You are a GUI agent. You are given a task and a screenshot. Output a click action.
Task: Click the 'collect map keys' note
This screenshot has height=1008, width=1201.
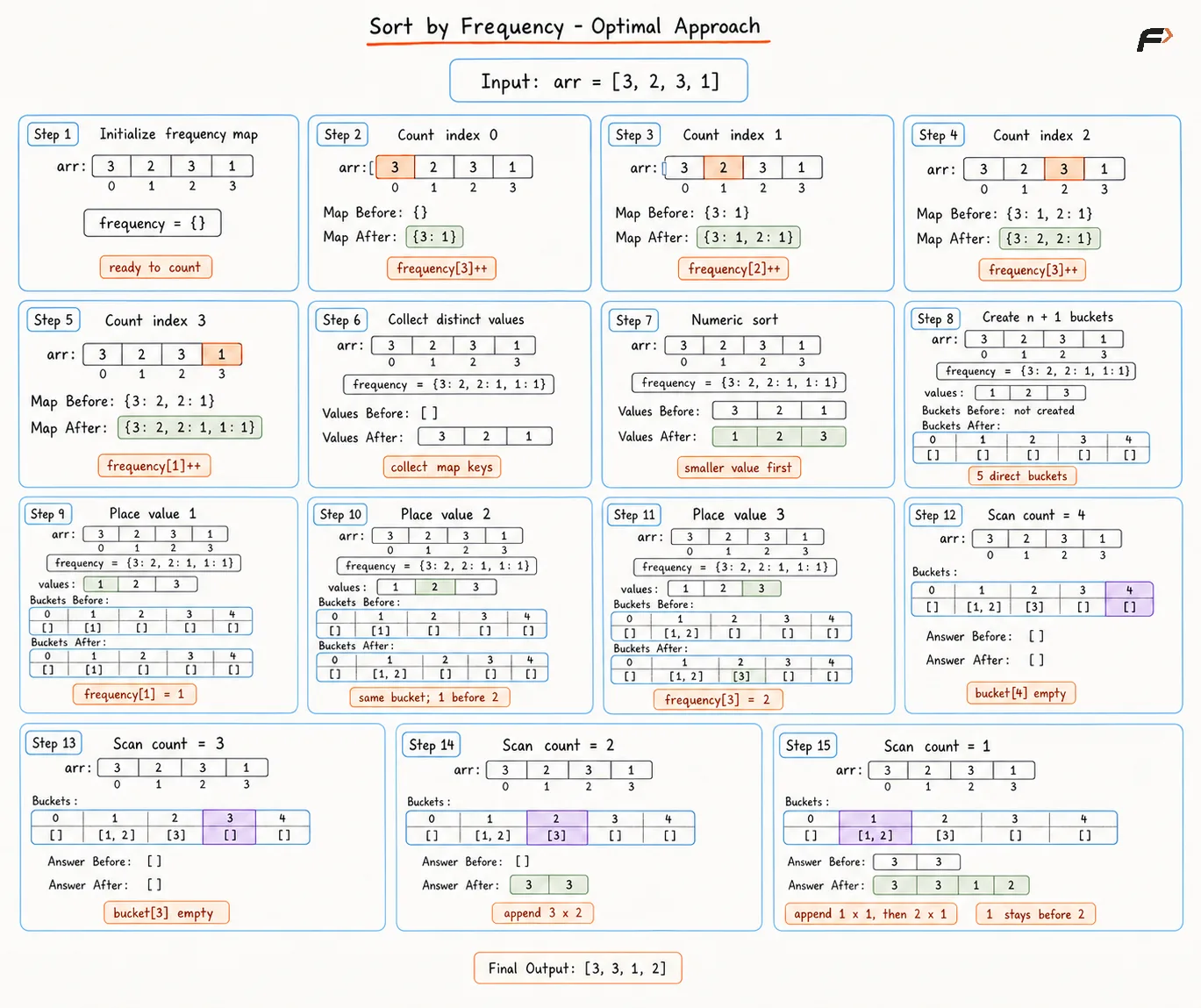click(441, 467)
